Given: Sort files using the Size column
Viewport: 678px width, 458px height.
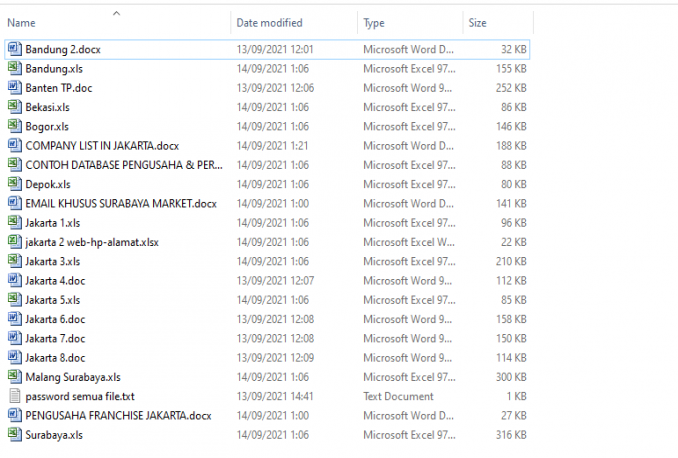Looking at the screenshot, I should click(478, 22).
